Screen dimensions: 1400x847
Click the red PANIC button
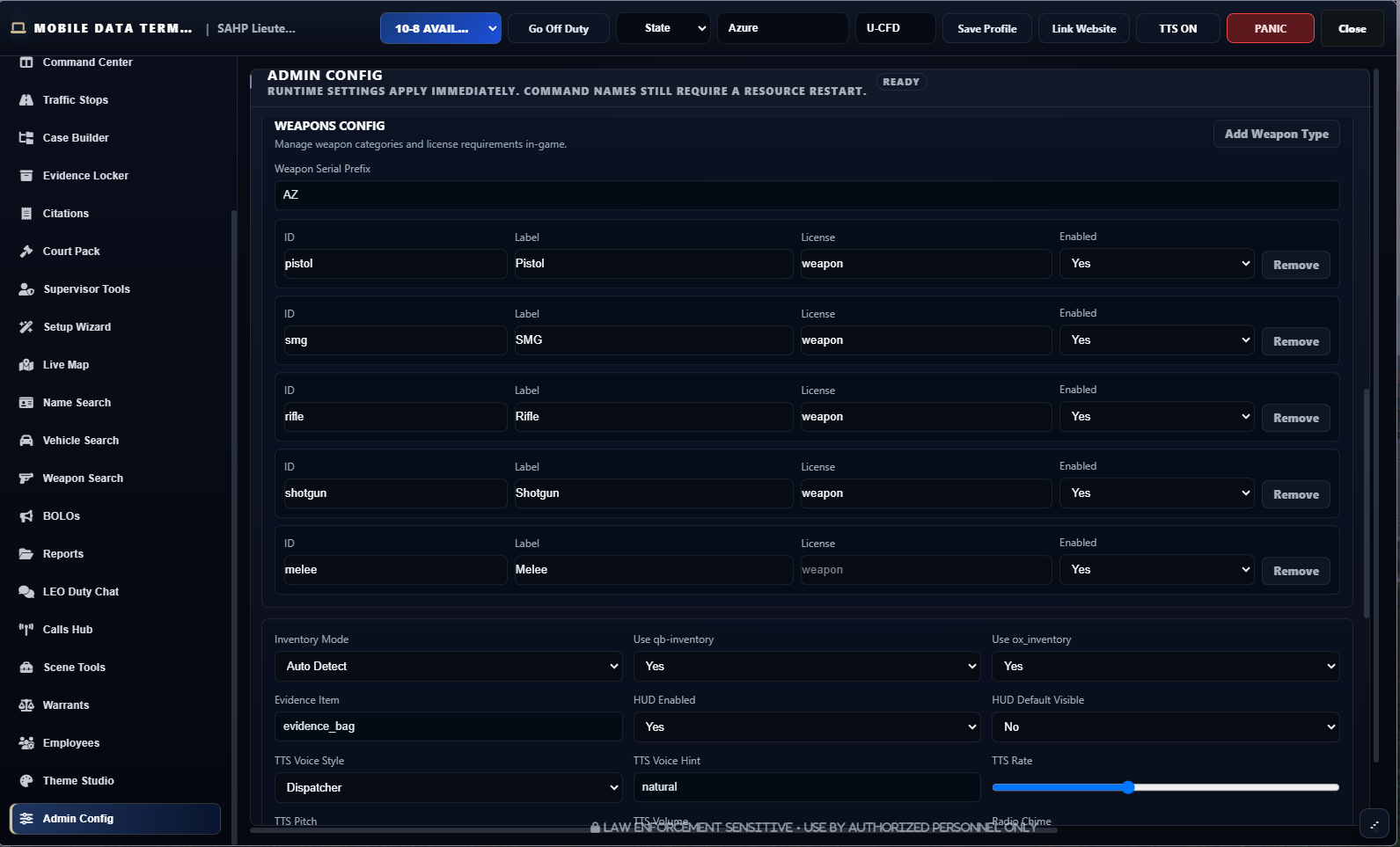click(1271, 28)
